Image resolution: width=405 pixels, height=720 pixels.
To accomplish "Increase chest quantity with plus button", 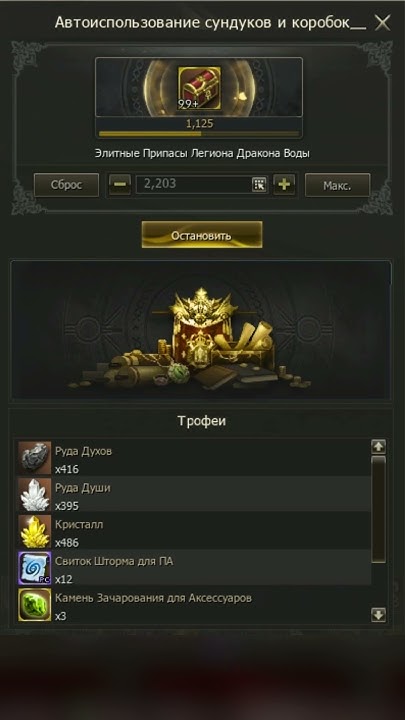I will click(284, 185).
